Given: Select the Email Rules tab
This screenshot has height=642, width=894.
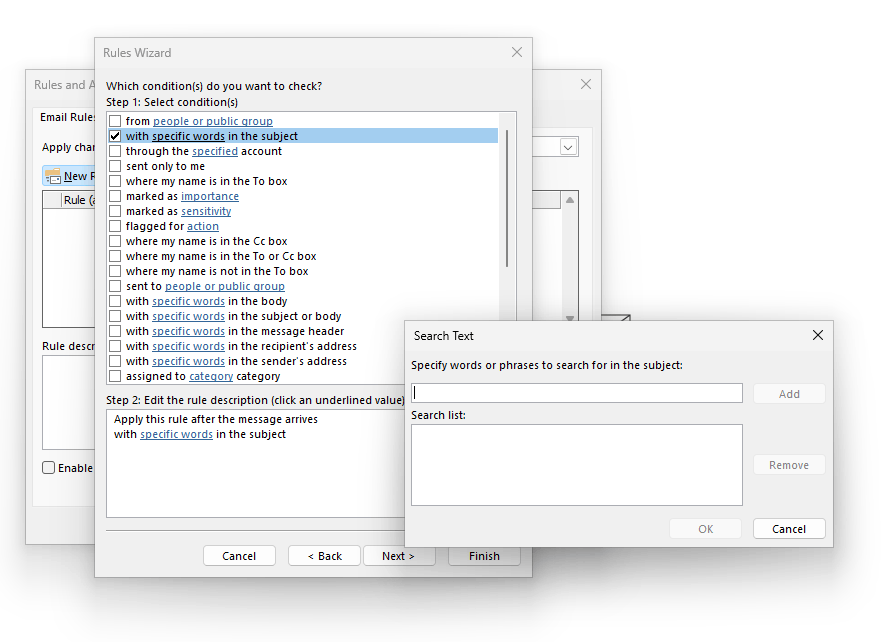Looking at the screenshot, I should [67, 117].
